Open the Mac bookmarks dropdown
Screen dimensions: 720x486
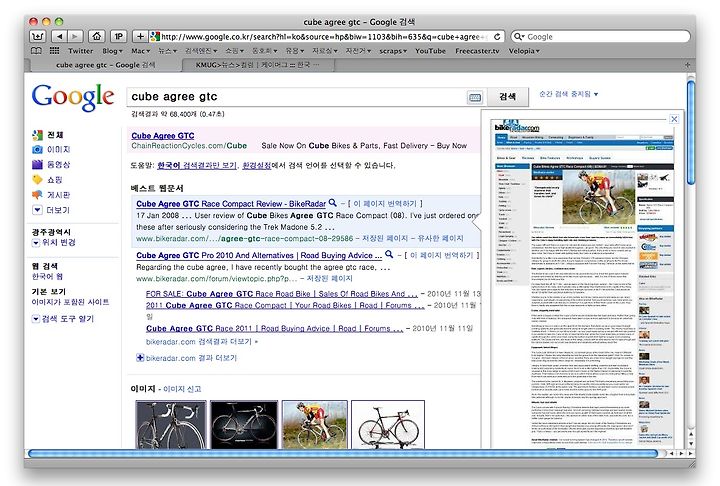pos(141,51)
